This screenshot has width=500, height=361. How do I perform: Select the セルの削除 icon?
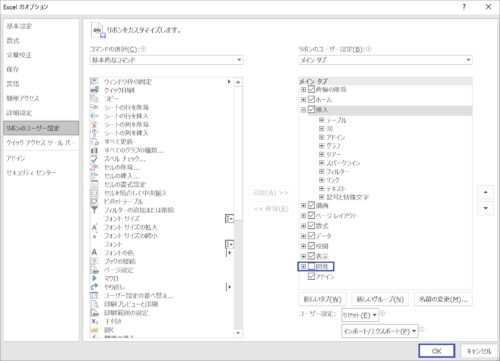(95, 167)
